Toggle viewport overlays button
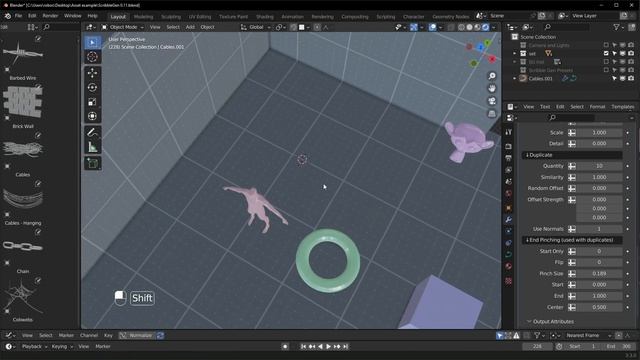Image resolution: width=640 pixels, height=360 pixels. (x=432, y=27)
